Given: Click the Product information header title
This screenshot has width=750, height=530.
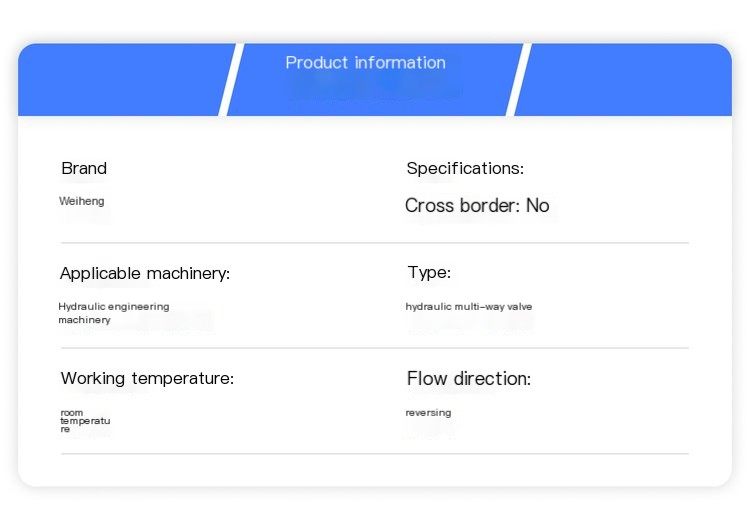Looking at the screenshot, I should [x=365, y=63].
